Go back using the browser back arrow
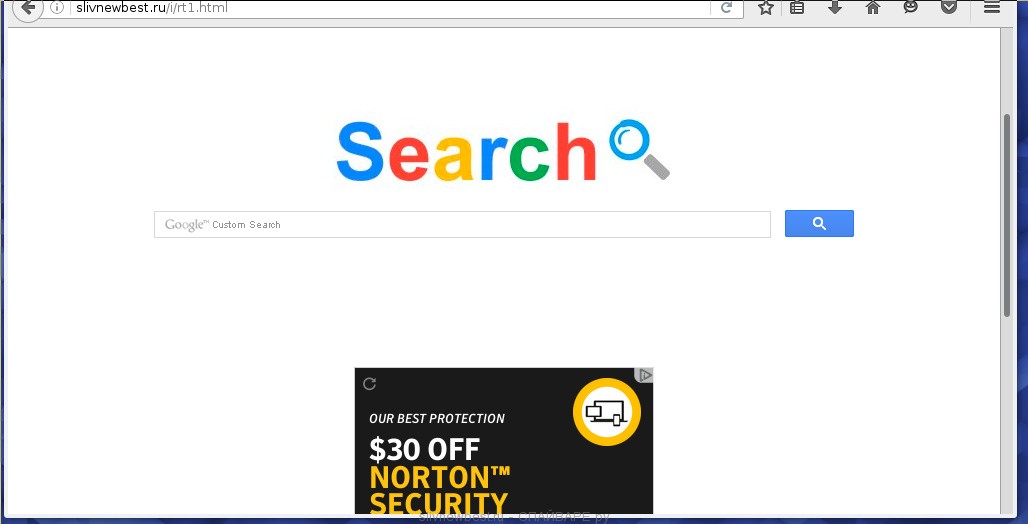 [28, 8]
